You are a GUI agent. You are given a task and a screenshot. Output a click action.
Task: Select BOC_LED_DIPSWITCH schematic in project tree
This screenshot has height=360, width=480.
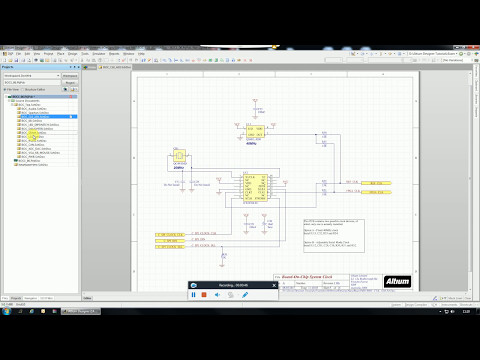40,125
